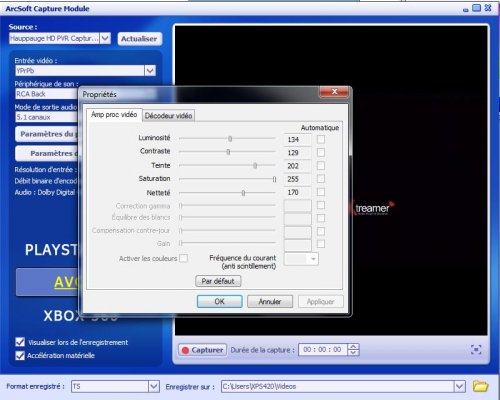This screenshot has width=500, height=400.
Task: Open the folder browse icon for the save path
Action: (x=480, y=386)
